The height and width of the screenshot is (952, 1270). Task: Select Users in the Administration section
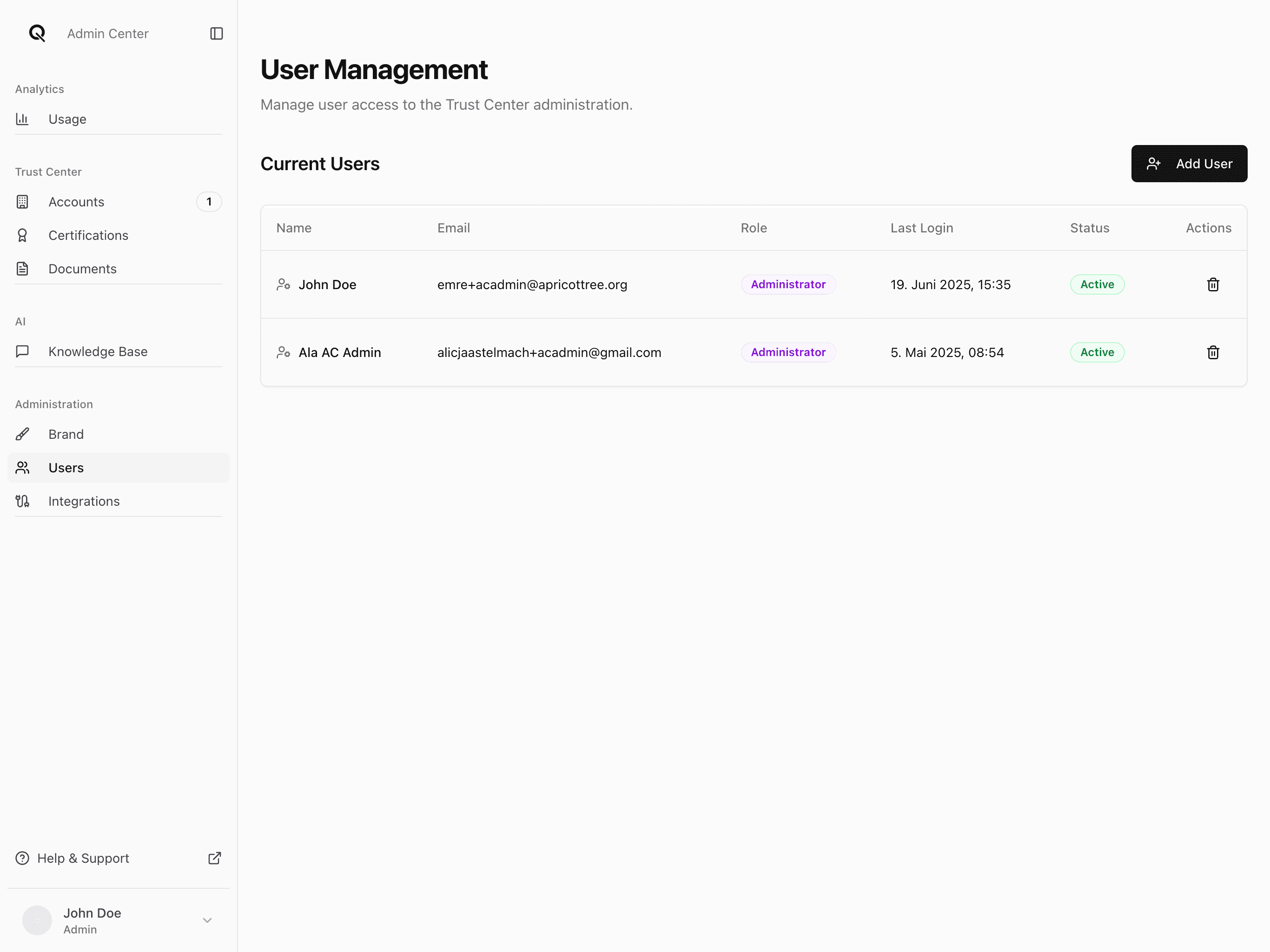coord(65,467)
